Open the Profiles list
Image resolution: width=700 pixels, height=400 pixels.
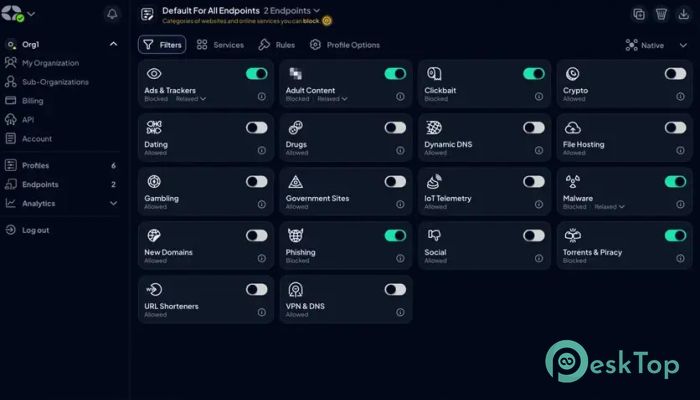(60, 165)
